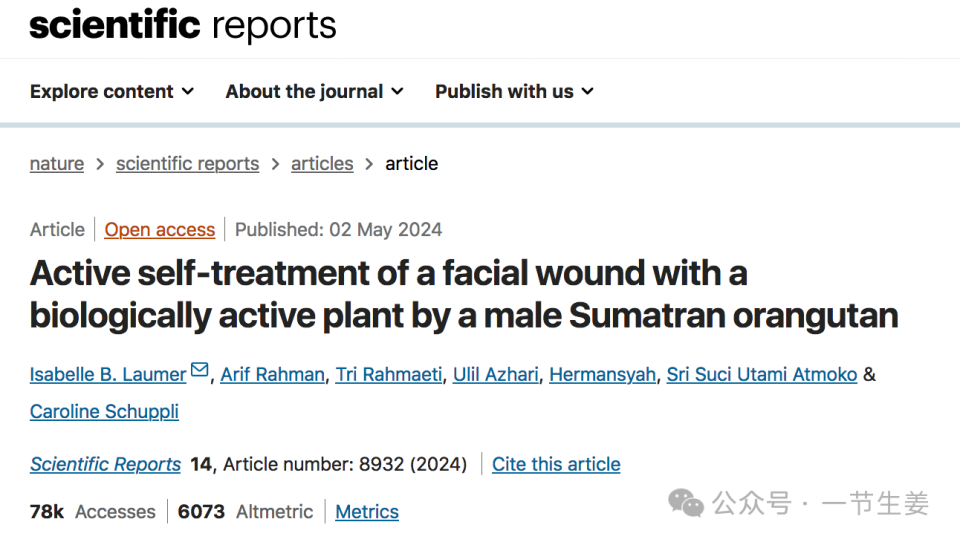This screenshot has height=542, width=960.
Task: Open the article Metrics page
Action: pos(367,512)
